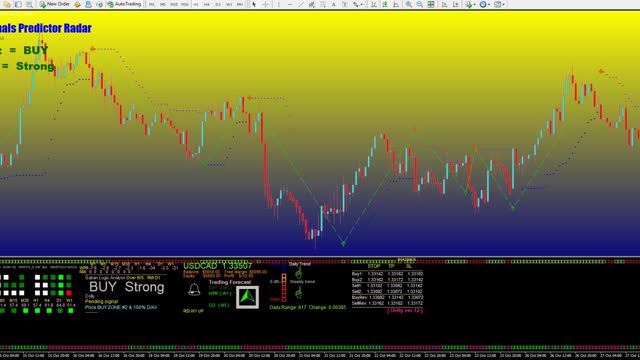Open the MetaEditor icon after New Order

coord(77,4)
